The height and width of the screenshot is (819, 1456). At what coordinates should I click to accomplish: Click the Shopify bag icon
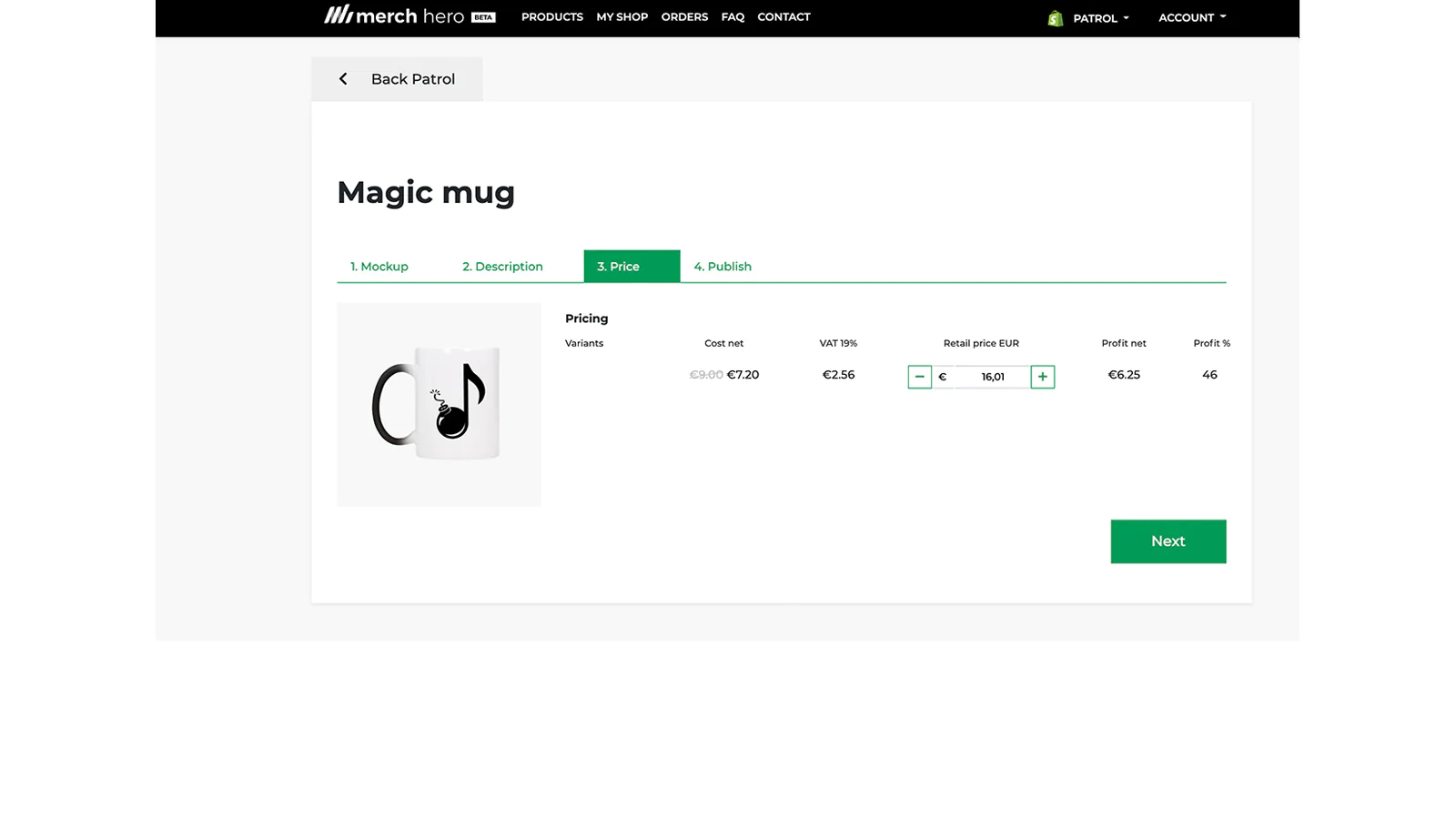1056,18
